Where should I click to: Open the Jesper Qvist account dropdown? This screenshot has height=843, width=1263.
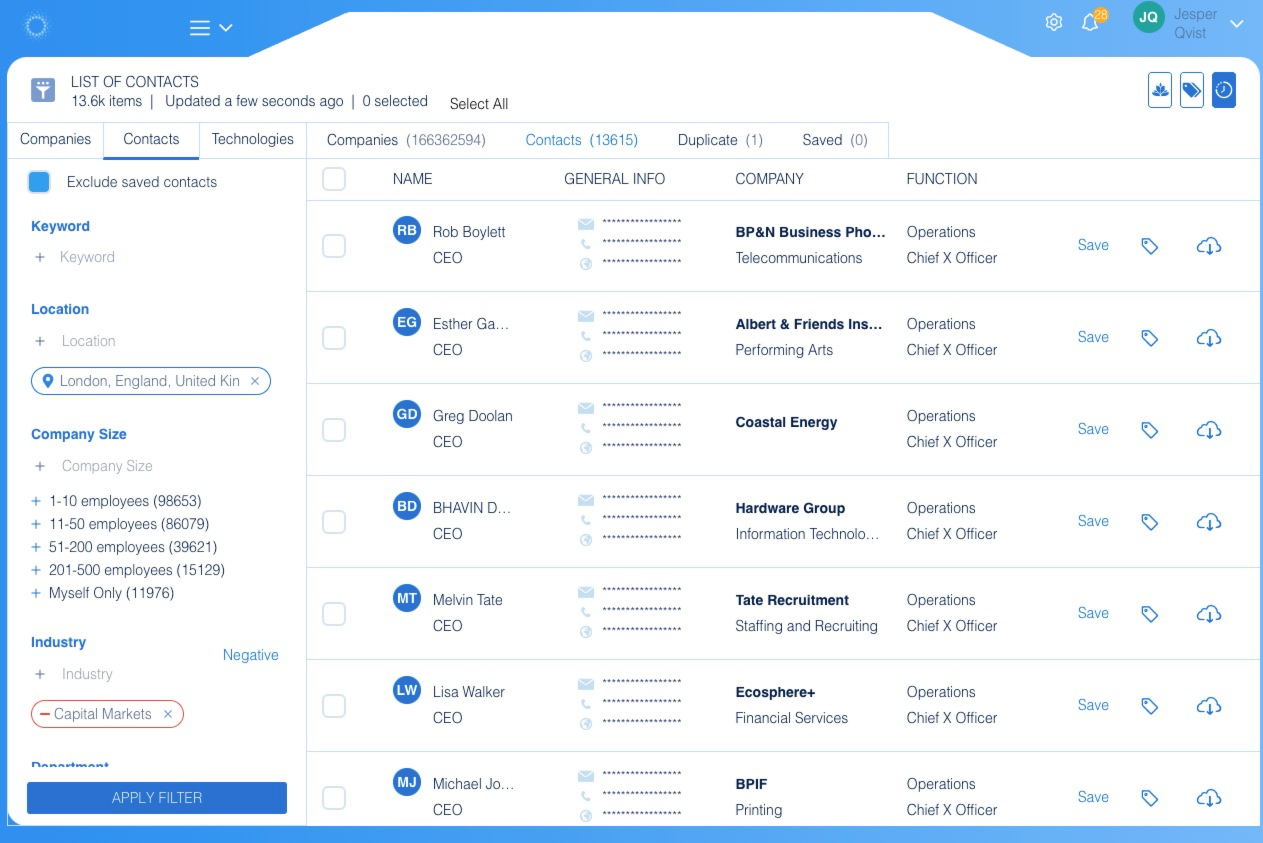1236,24
